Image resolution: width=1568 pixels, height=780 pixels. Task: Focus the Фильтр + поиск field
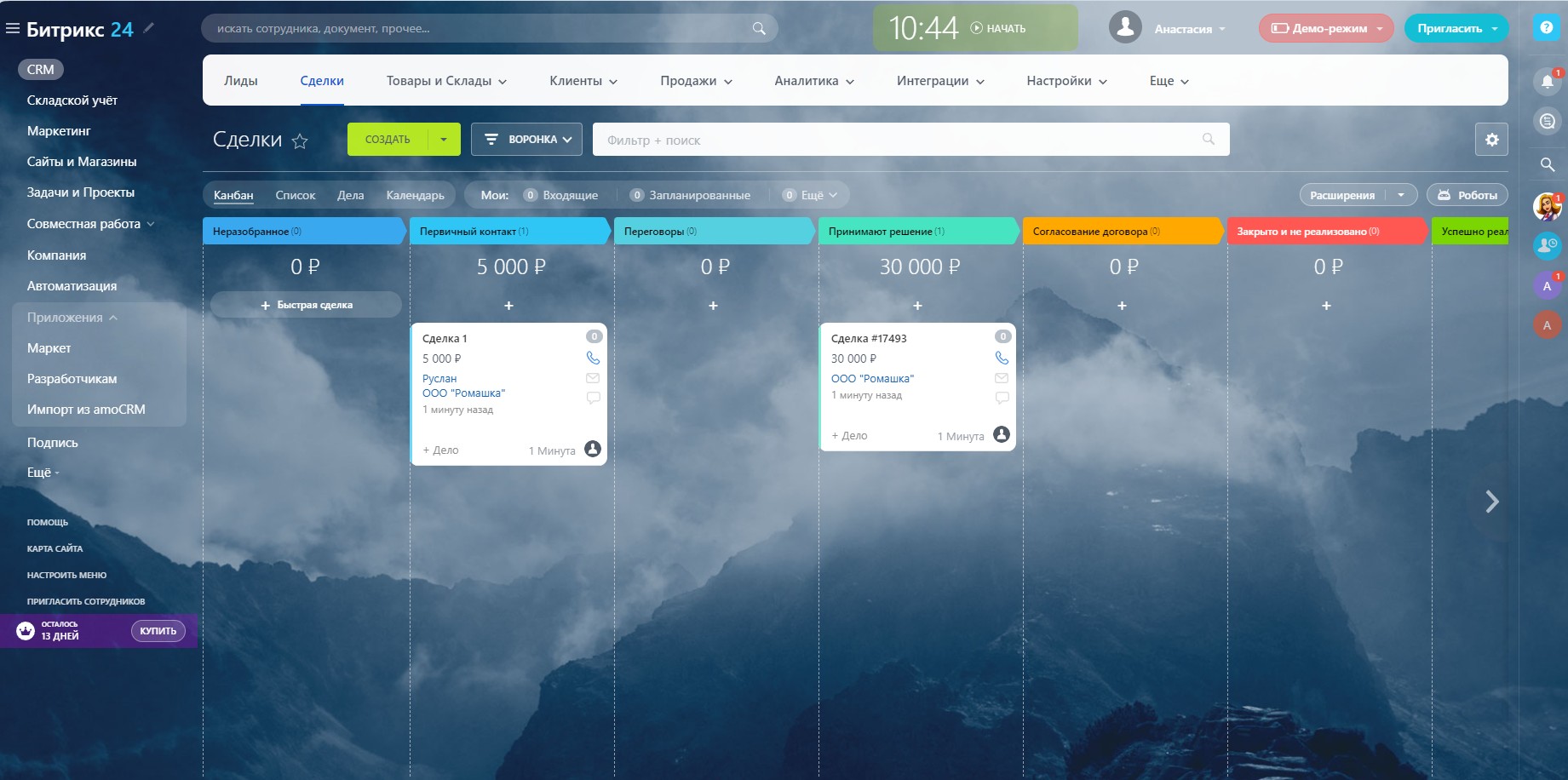[x=910, y=140]
